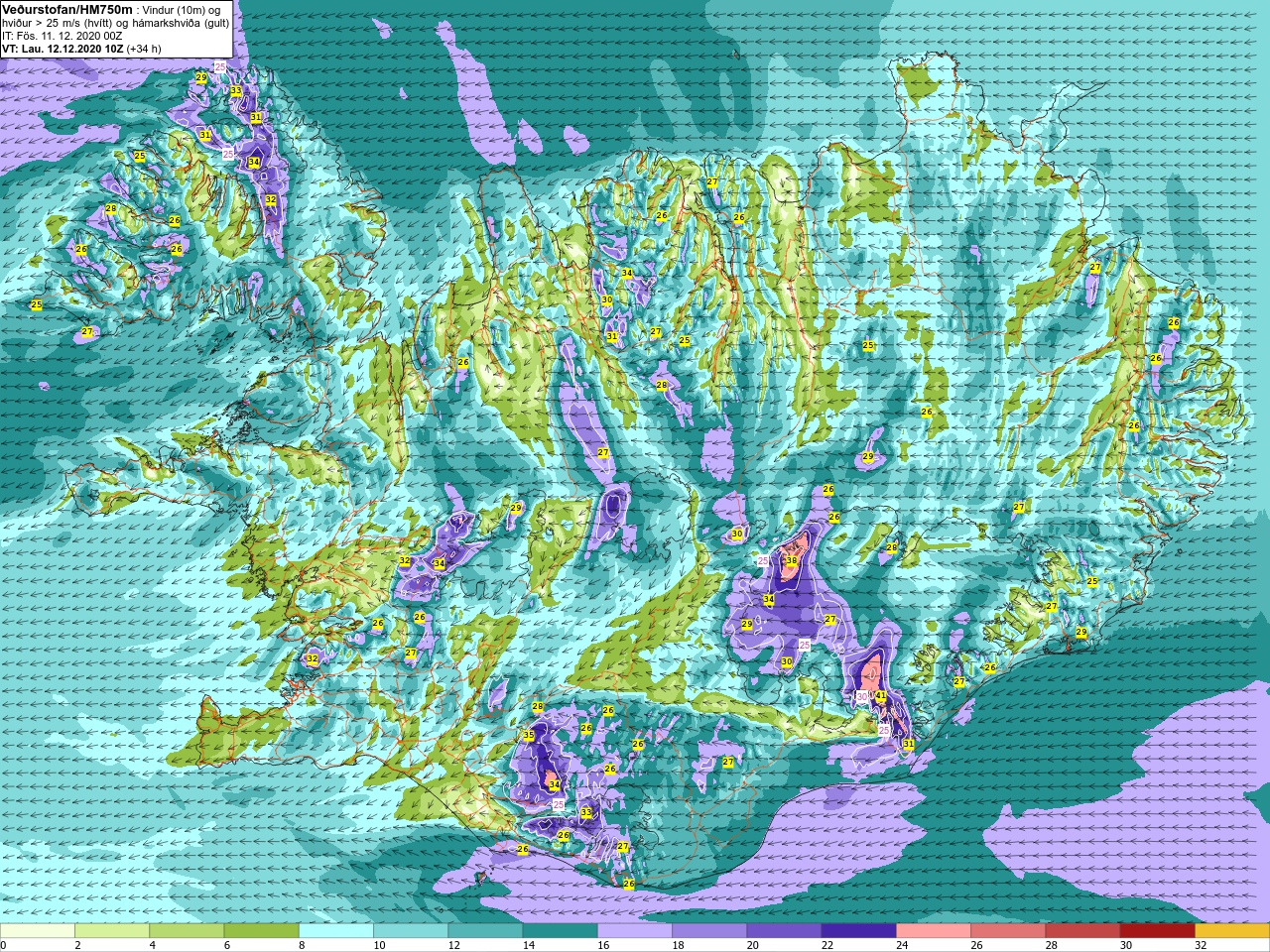Click the 14–16 m/s dark teal legend swatch
Image resolution: width=1270 pixels, height=952 pixels.
coord(560,931)
